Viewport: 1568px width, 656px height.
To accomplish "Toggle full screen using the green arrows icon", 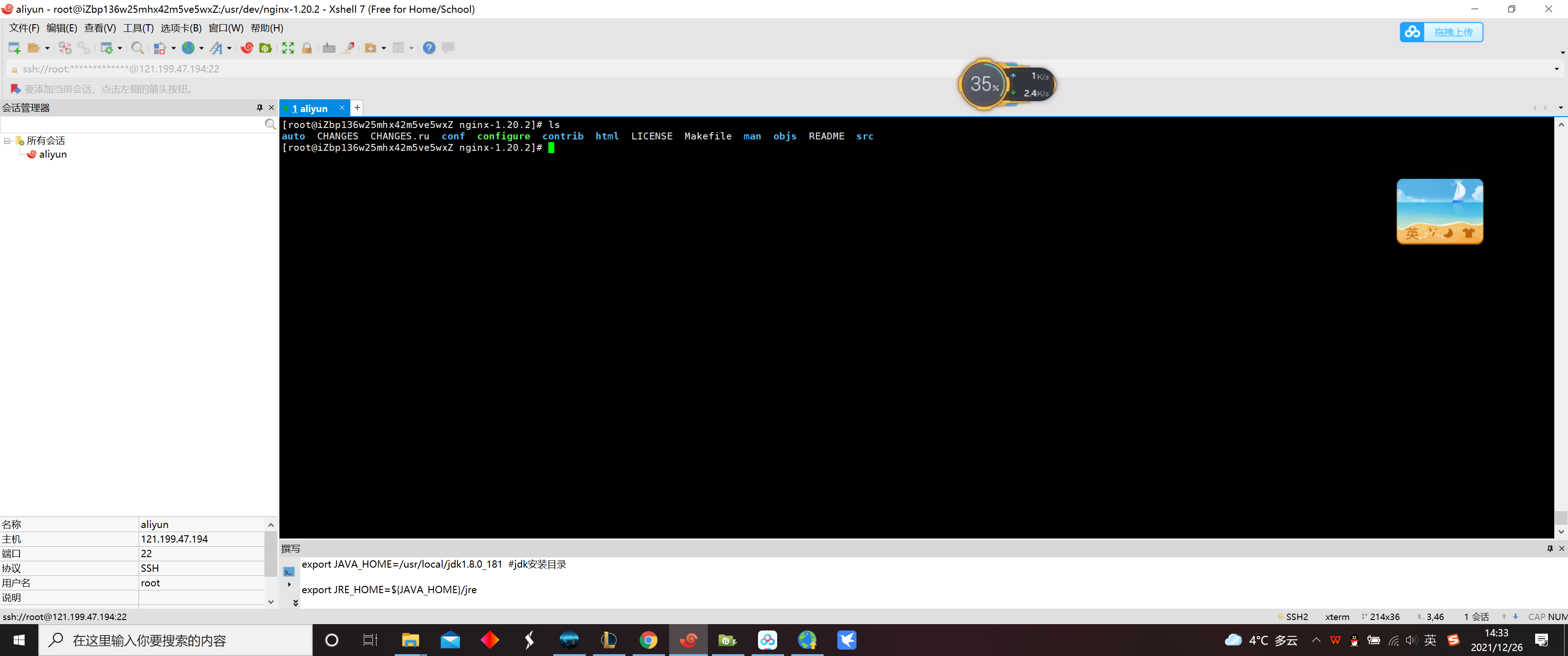I will click(287, 47).
